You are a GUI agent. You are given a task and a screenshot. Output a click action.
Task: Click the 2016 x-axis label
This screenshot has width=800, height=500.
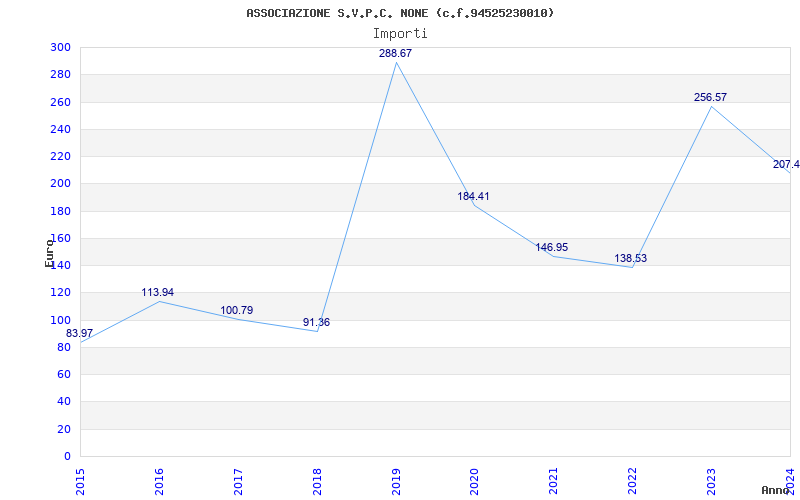pyautogui.click(x=159, y=482)
